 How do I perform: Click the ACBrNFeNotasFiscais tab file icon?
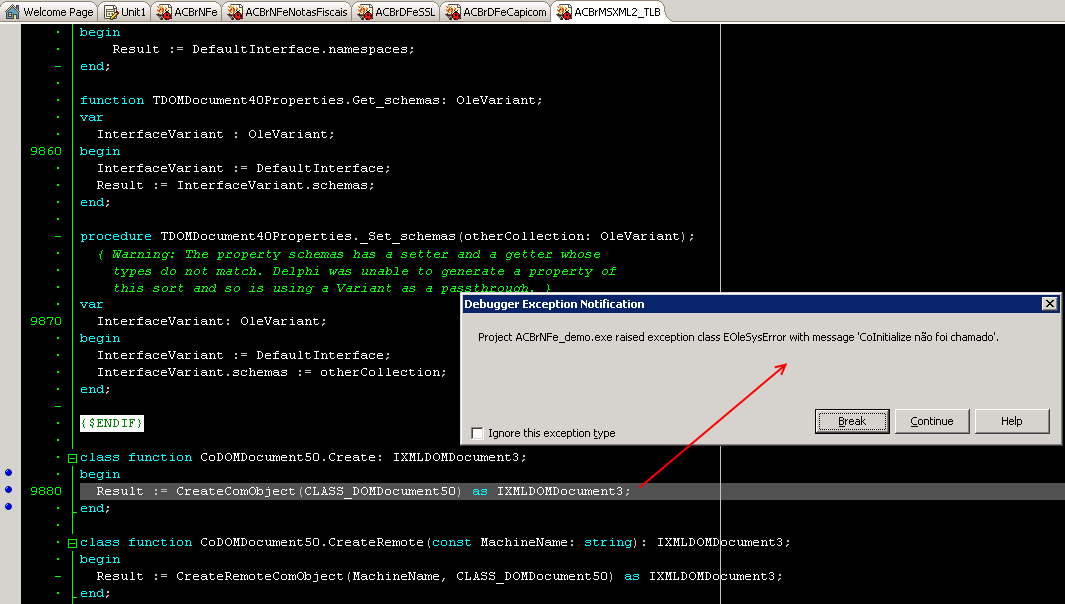click(x=235, y=12)
